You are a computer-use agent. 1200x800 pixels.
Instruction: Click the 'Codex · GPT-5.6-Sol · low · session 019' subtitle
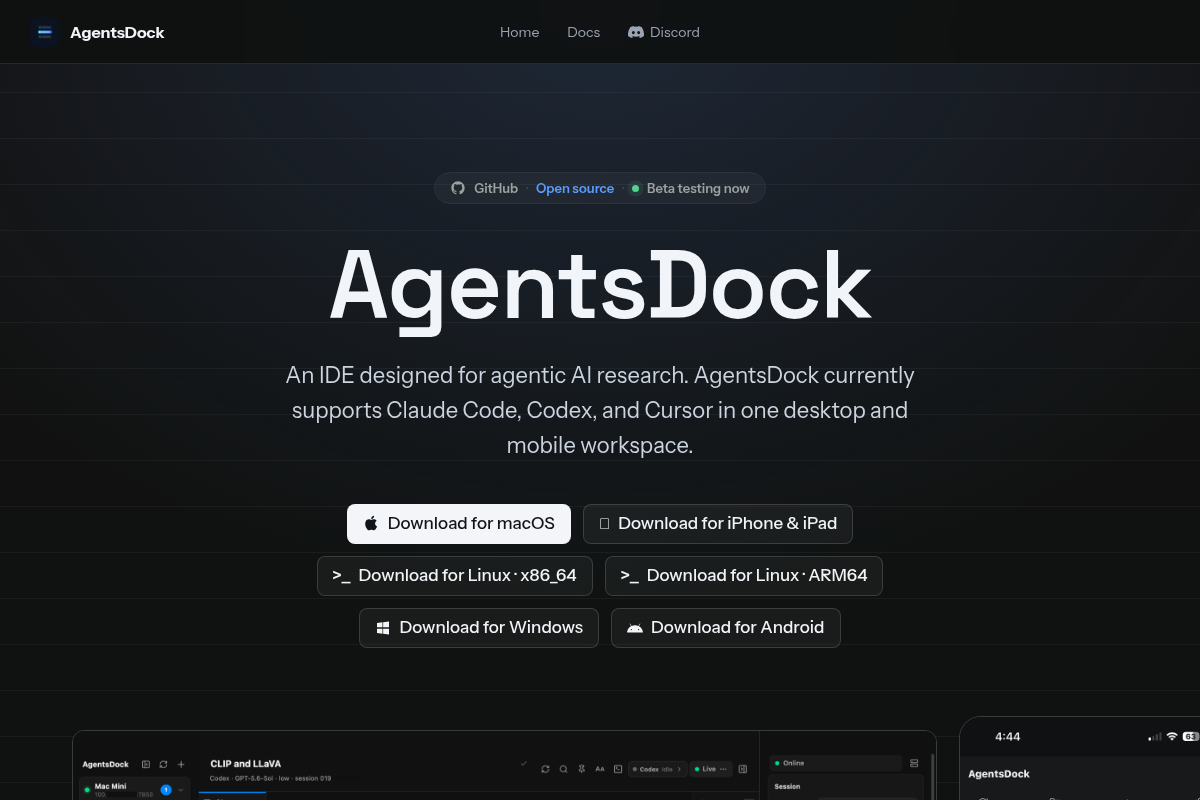pyautogui.click(x=270, y=778)
